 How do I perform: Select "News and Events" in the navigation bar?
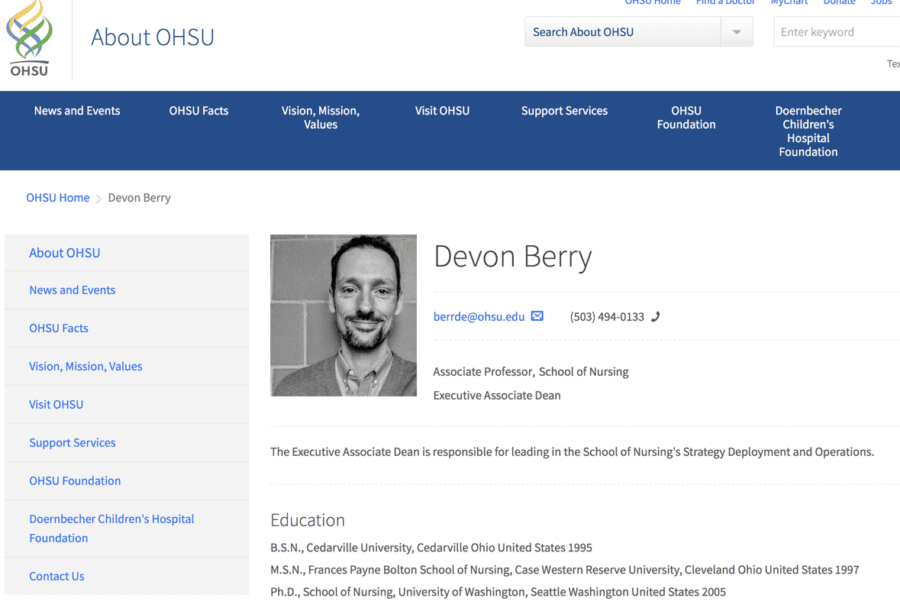tap(77, 111)
